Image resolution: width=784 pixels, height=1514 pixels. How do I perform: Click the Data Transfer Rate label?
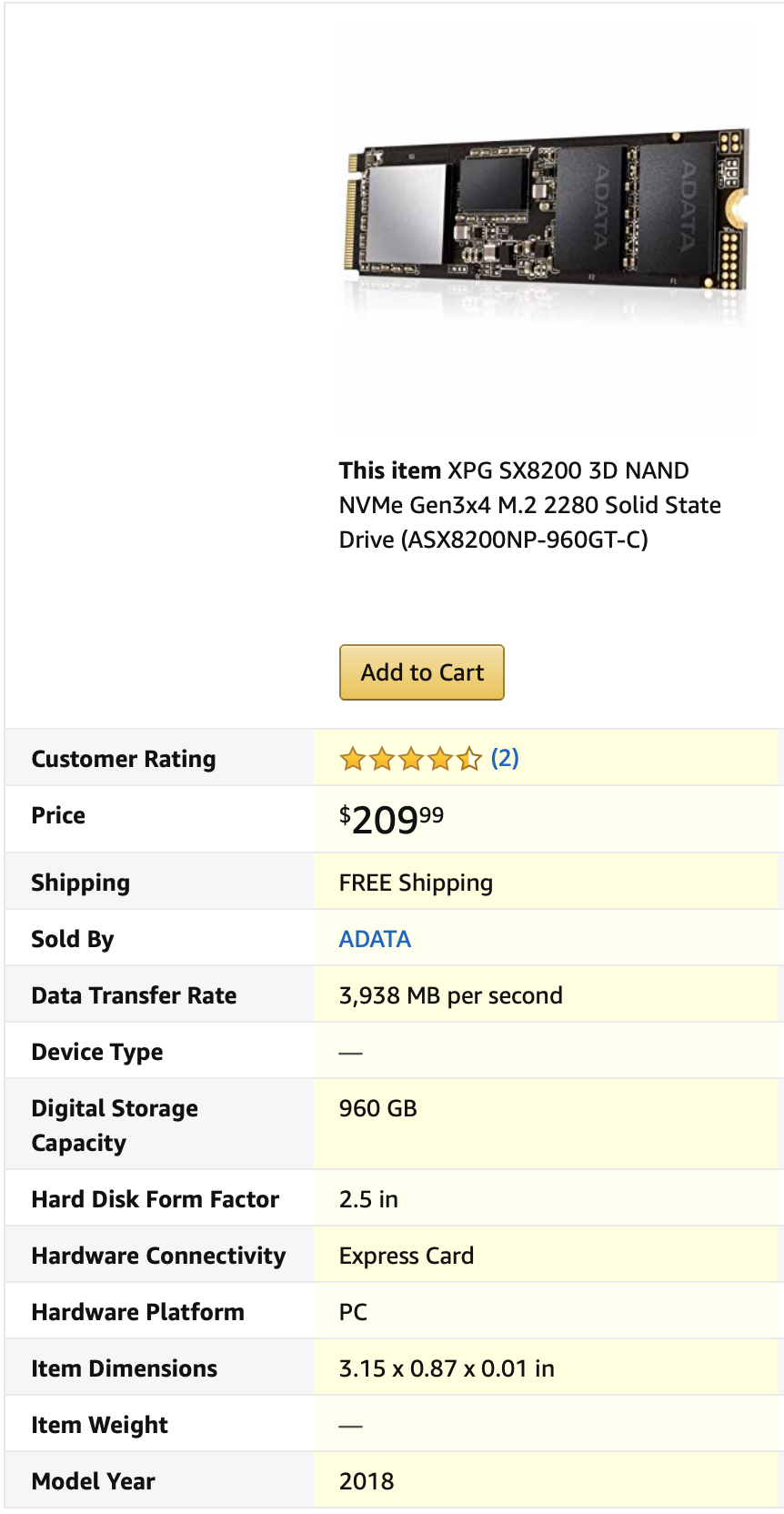[134, 995]
